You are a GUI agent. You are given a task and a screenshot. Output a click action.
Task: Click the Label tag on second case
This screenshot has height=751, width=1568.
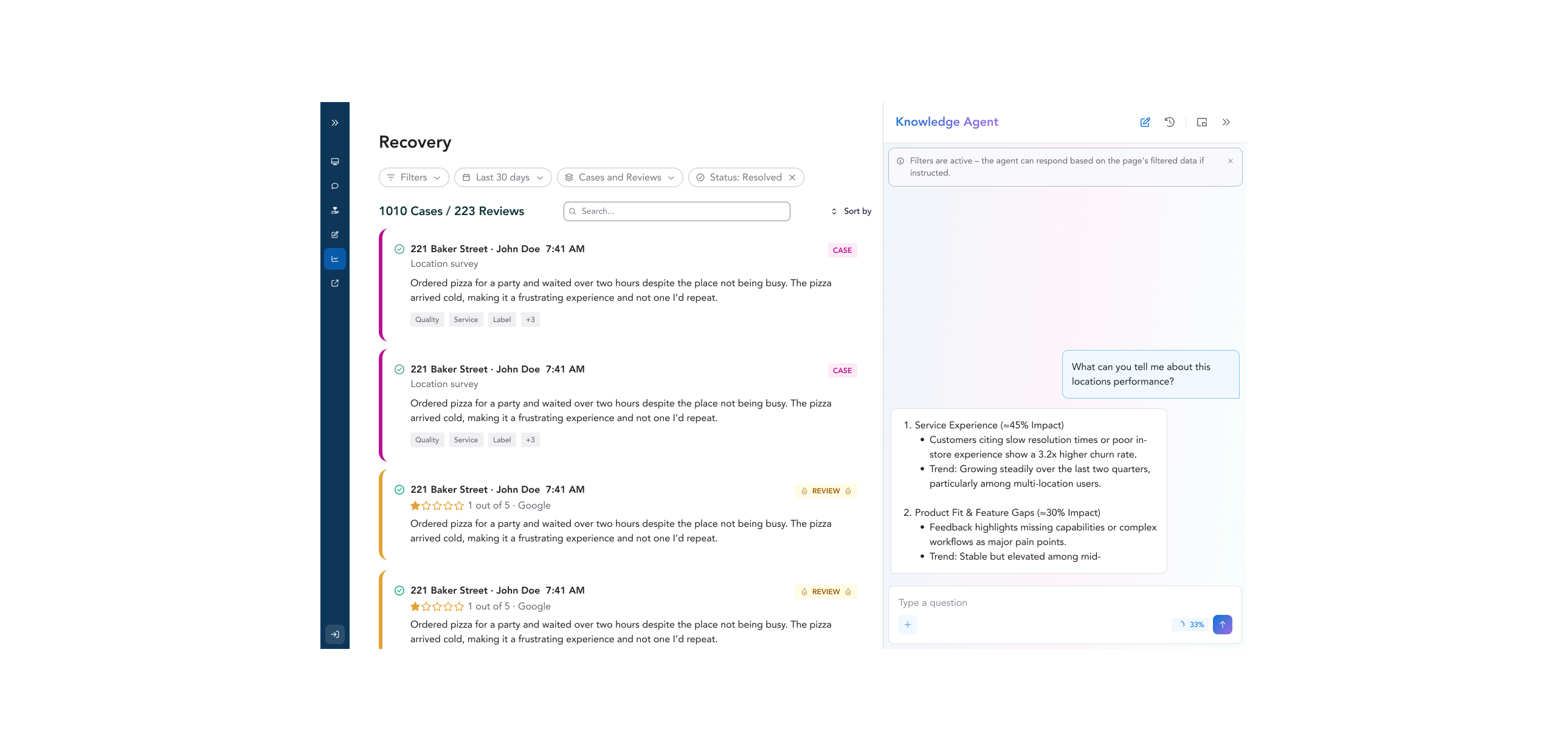[502, 441]
